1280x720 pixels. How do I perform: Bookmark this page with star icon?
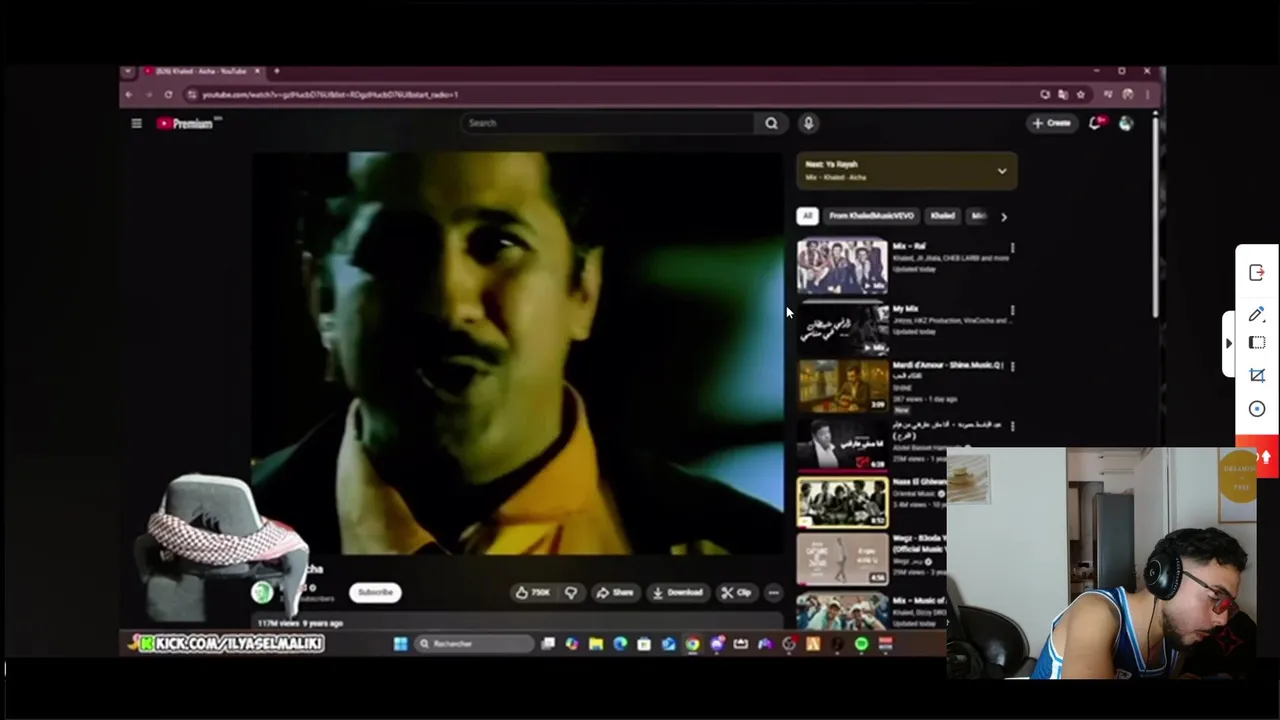coord(1080,94)
